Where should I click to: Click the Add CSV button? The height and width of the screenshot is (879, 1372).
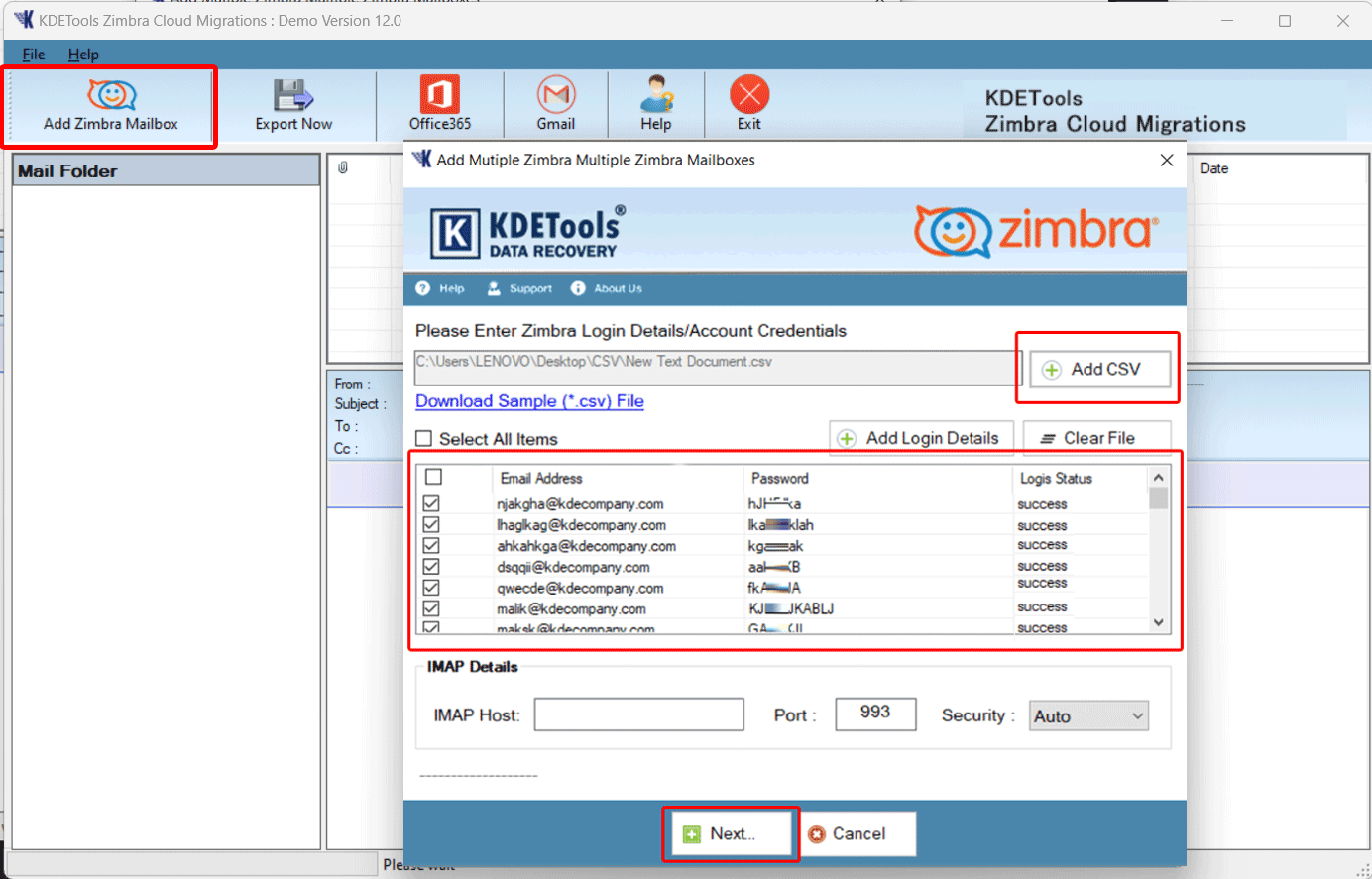(x=1099, y=369)
